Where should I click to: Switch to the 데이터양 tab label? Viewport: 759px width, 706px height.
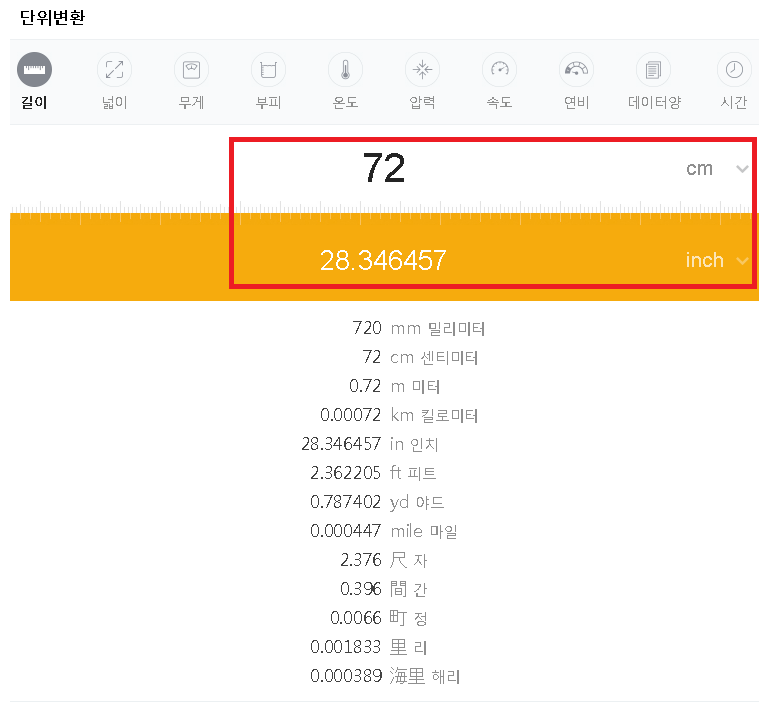pos(654,103)
